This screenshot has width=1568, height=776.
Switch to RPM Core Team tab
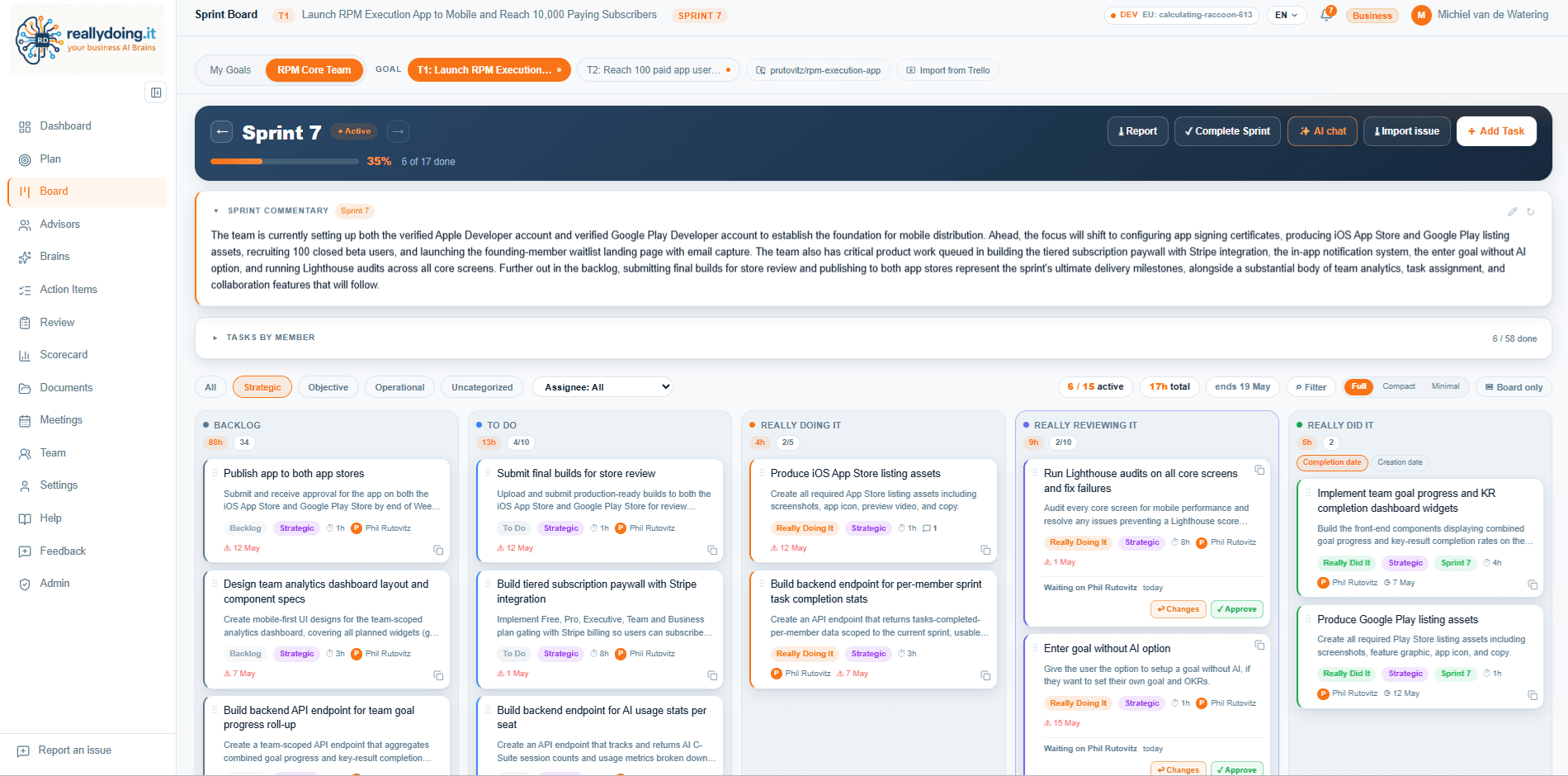click(x=314, y=70)
